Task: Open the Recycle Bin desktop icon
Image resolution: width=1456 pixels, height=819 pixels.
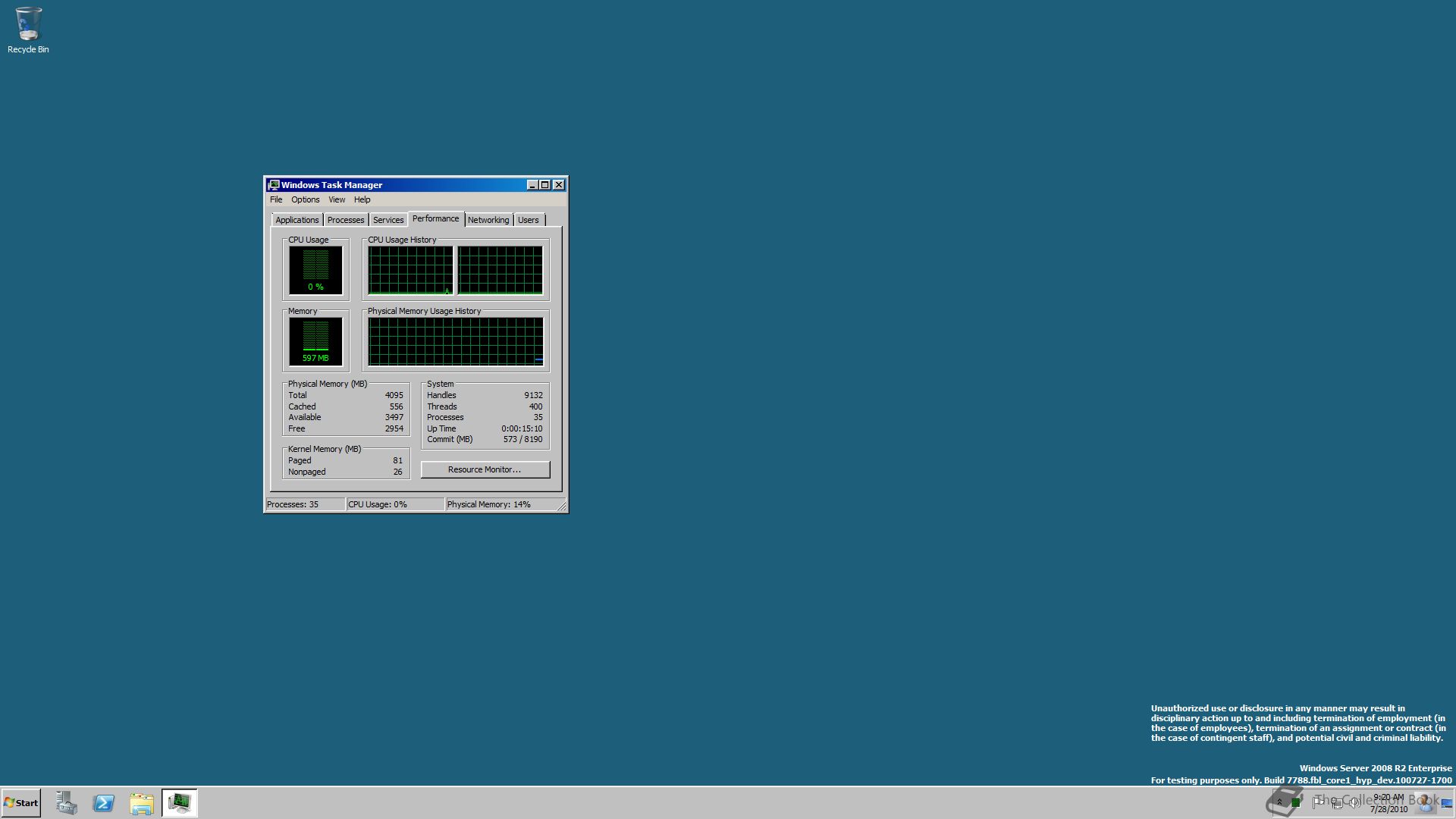Action: click(28, 30)
